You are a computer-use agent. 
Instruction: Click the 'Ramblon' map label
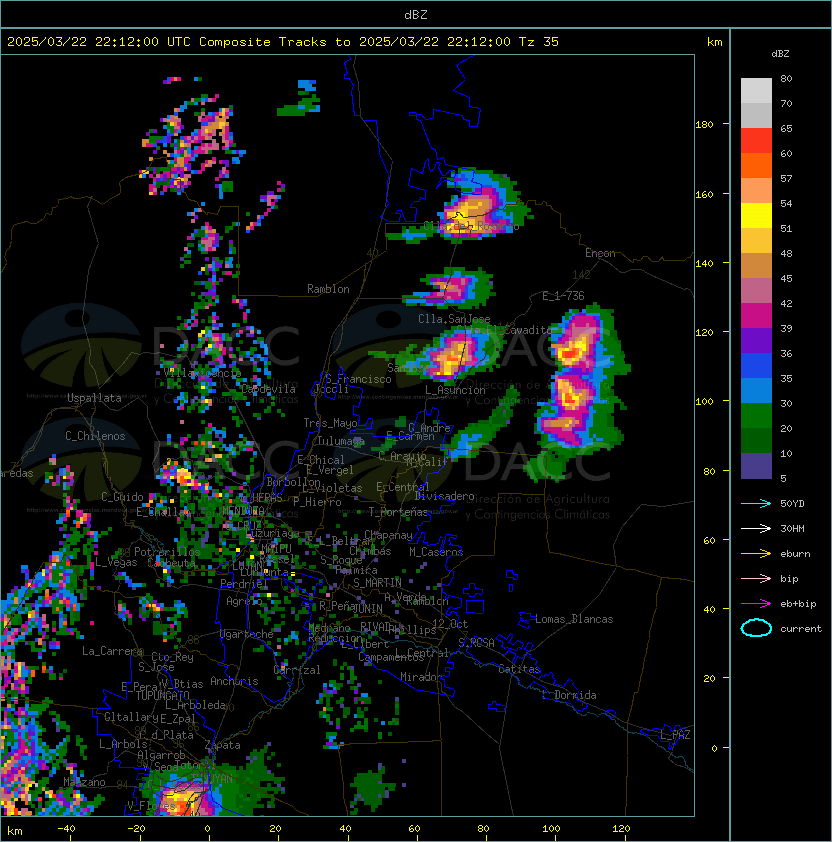[328, 289]
